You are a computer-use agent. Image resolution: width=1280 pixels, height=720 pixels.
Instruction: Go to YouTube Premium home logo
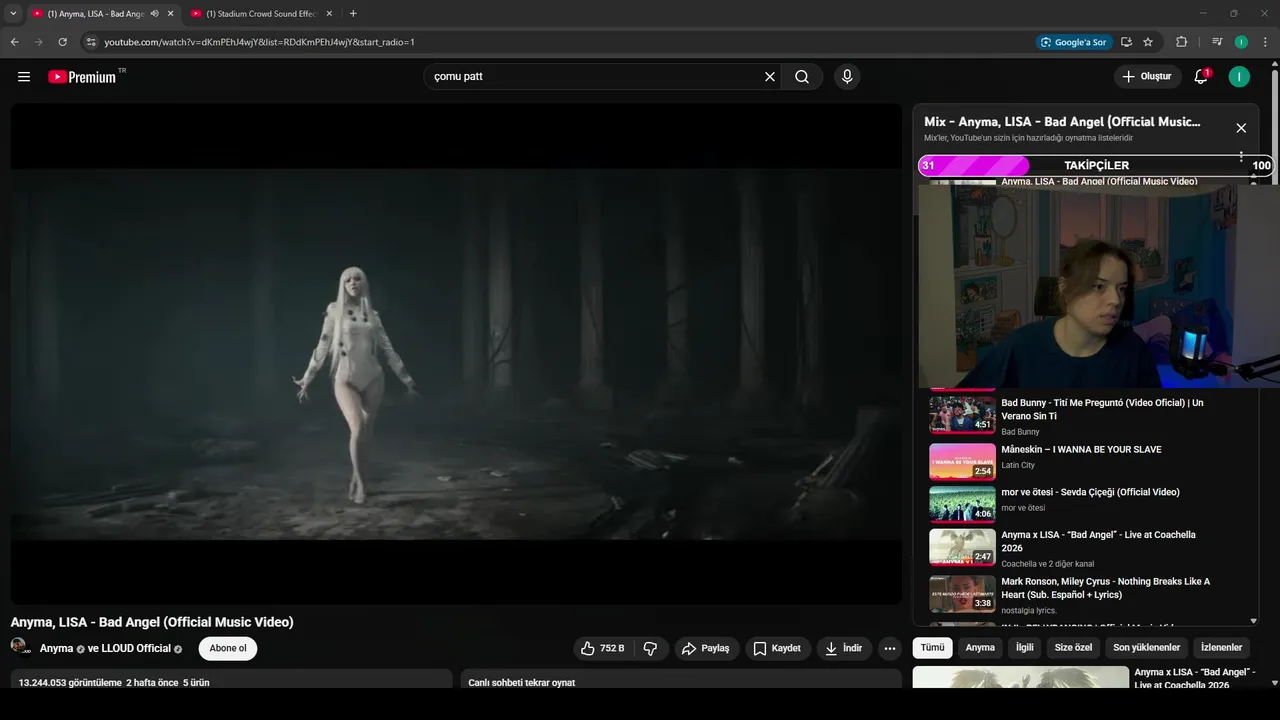82,77
